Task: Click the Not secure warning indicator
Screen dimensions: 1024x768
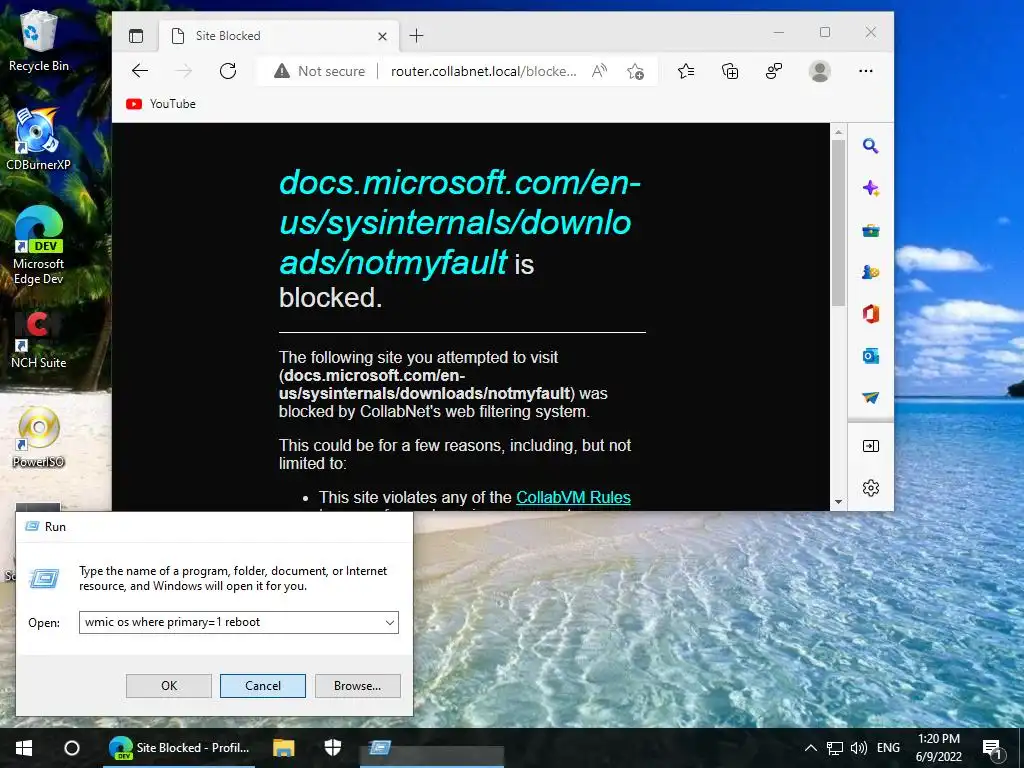Action: (319, 71)
